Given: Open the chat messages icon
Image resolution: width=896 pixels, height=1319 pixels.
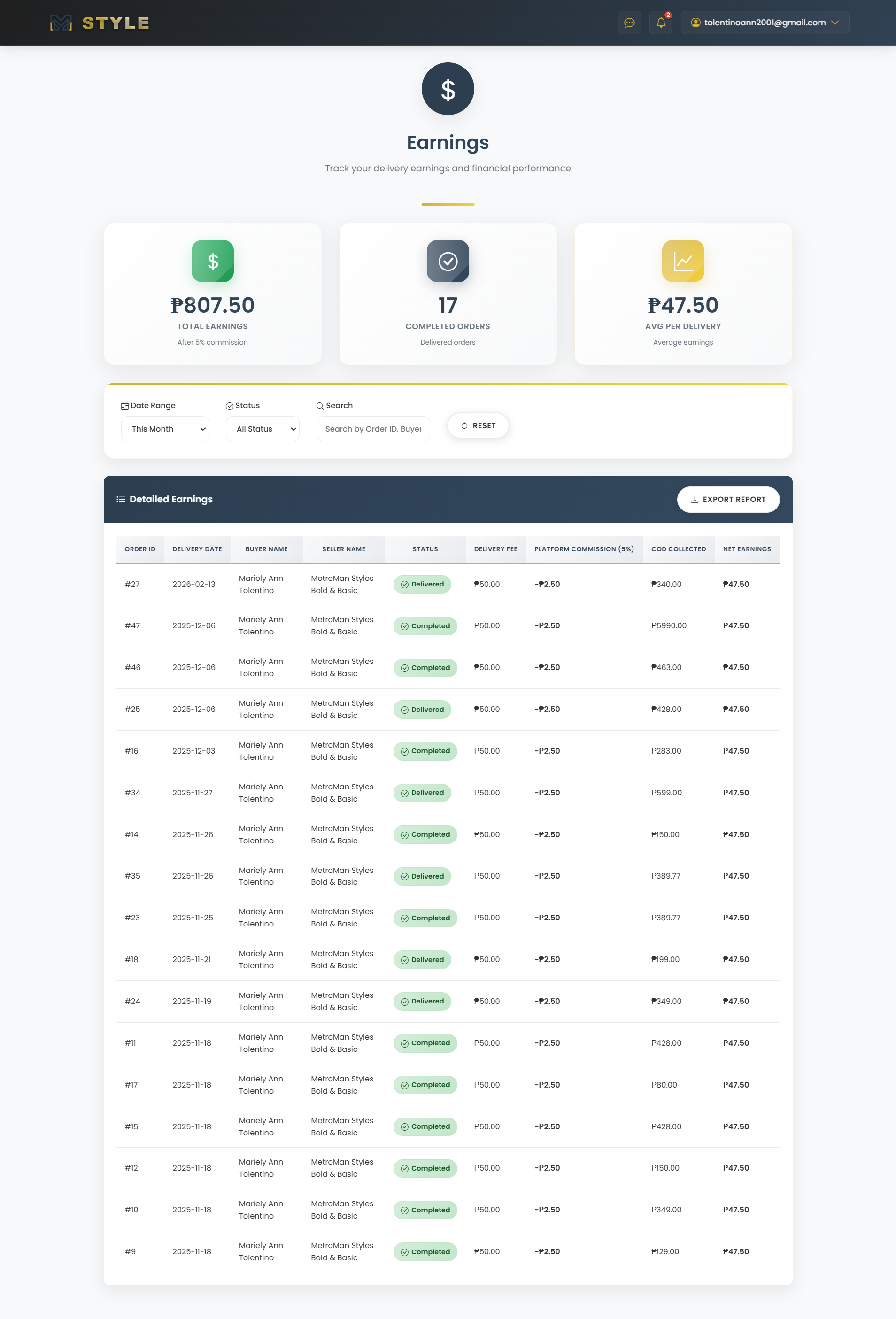Looking at the screenshot, I should click(x=629, y=23).
